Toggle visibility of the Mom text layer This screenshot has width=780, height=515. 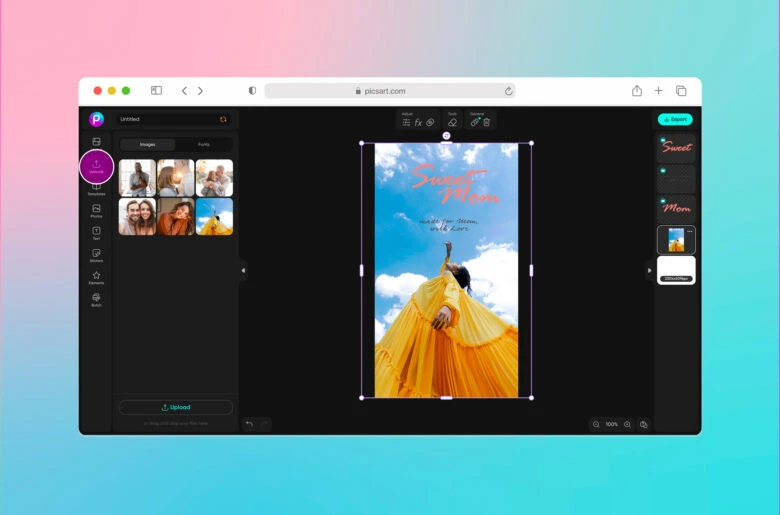click(x=662, y=200)
